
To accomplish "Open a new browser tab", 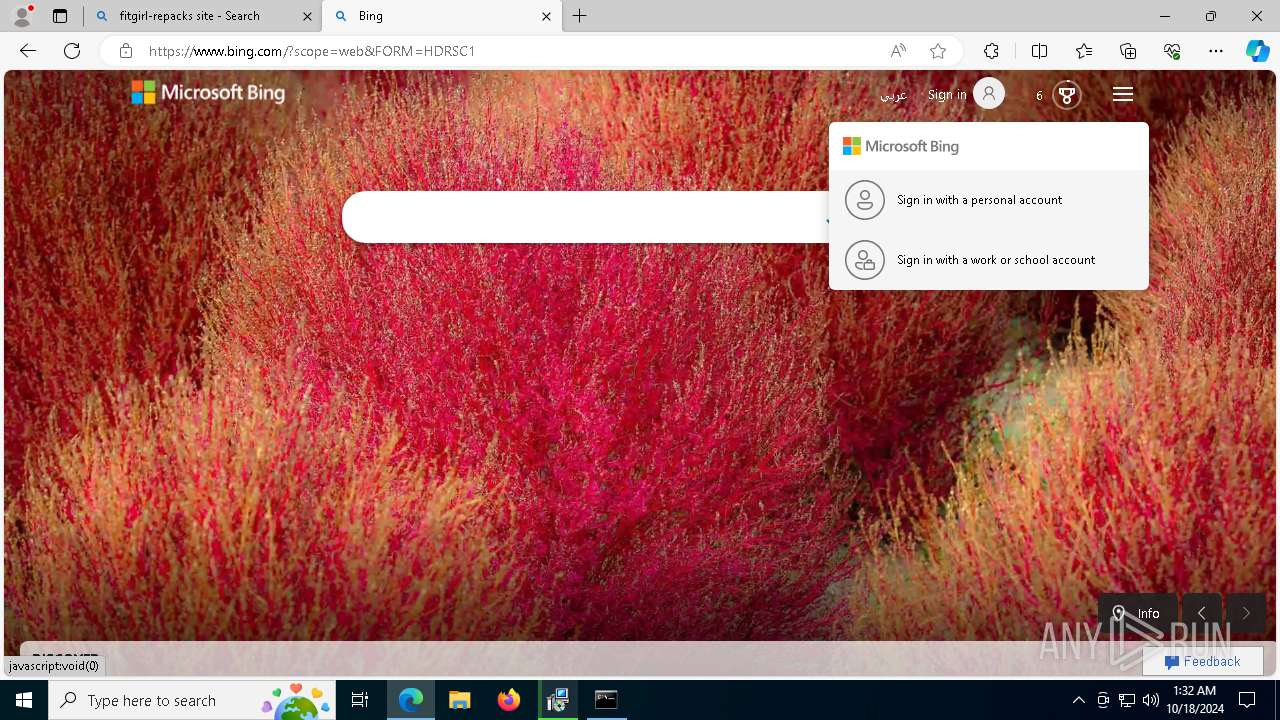I will 579,16.
